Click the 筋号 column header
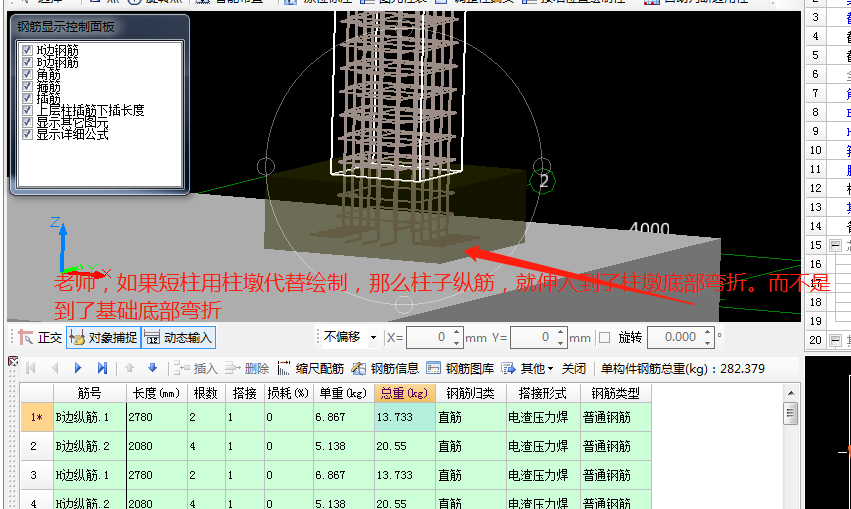This screenshot has width=851, height=509. click(x=90, y=393)
